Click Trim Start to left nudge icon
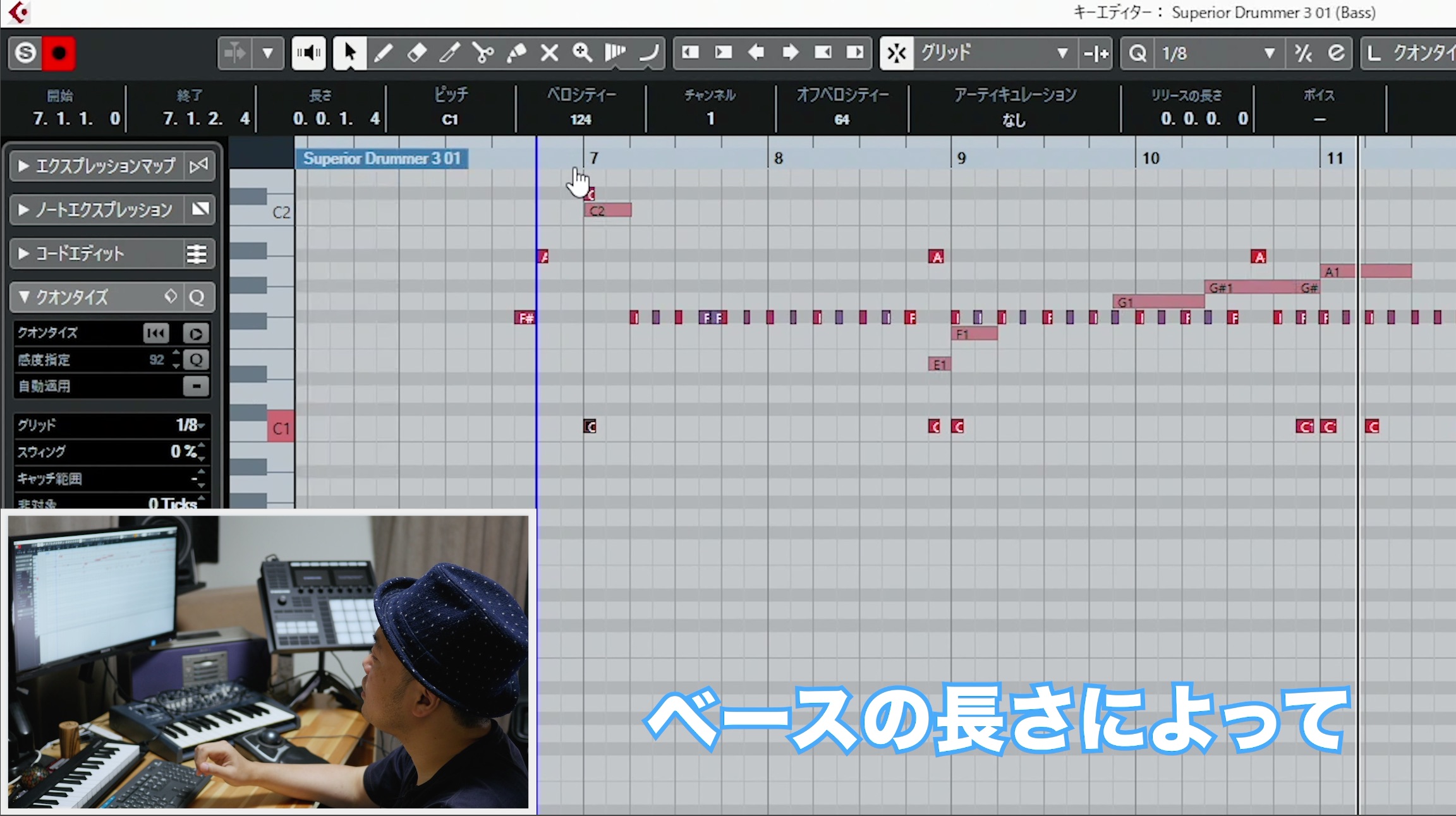The height and width of the screenshot is (816, 1456). point(690,53)
